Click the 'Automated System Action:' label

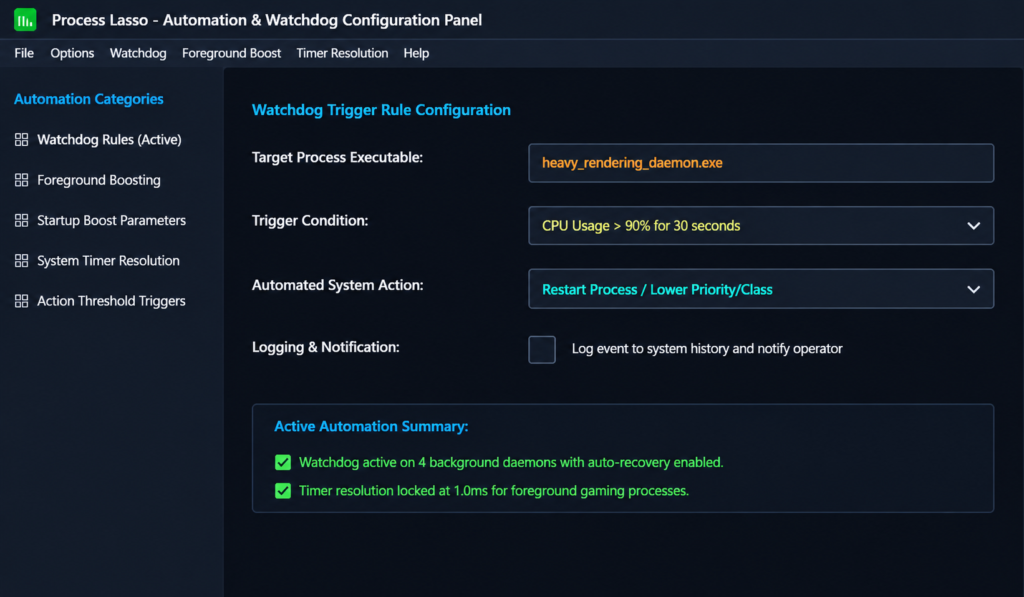tap(338, 285)
